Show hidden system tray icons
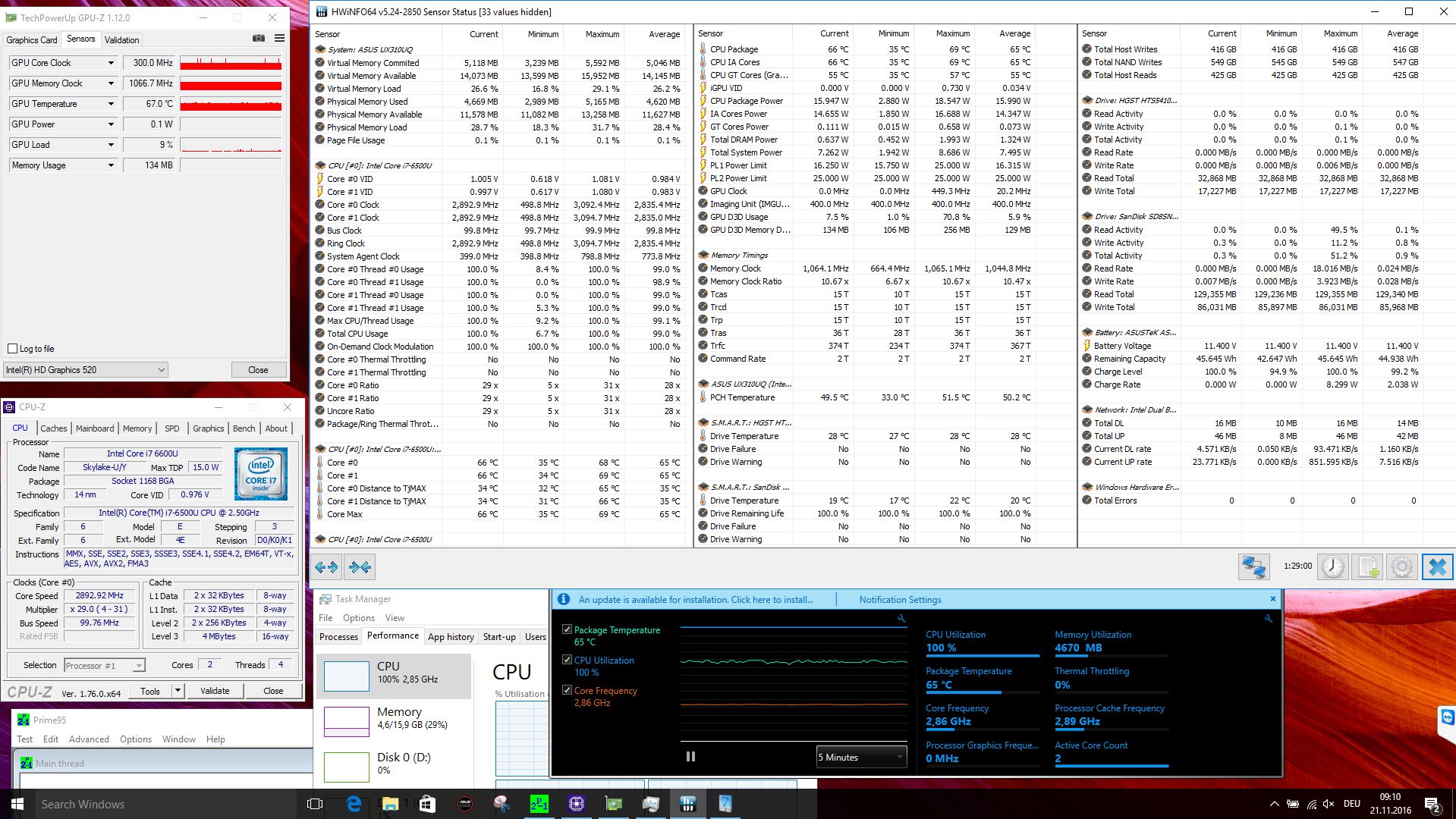1456x819 pixels. click(x=1274, y=804)
